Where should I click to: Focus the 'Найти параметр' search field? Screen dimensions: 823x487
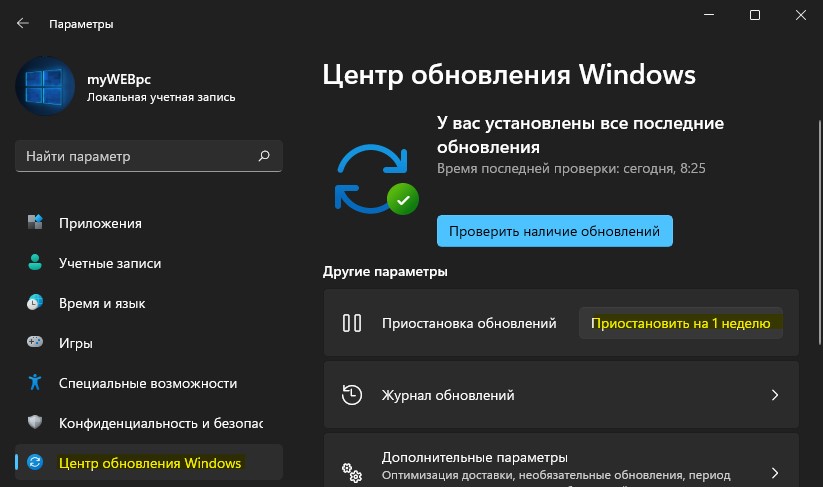[149, 156]
